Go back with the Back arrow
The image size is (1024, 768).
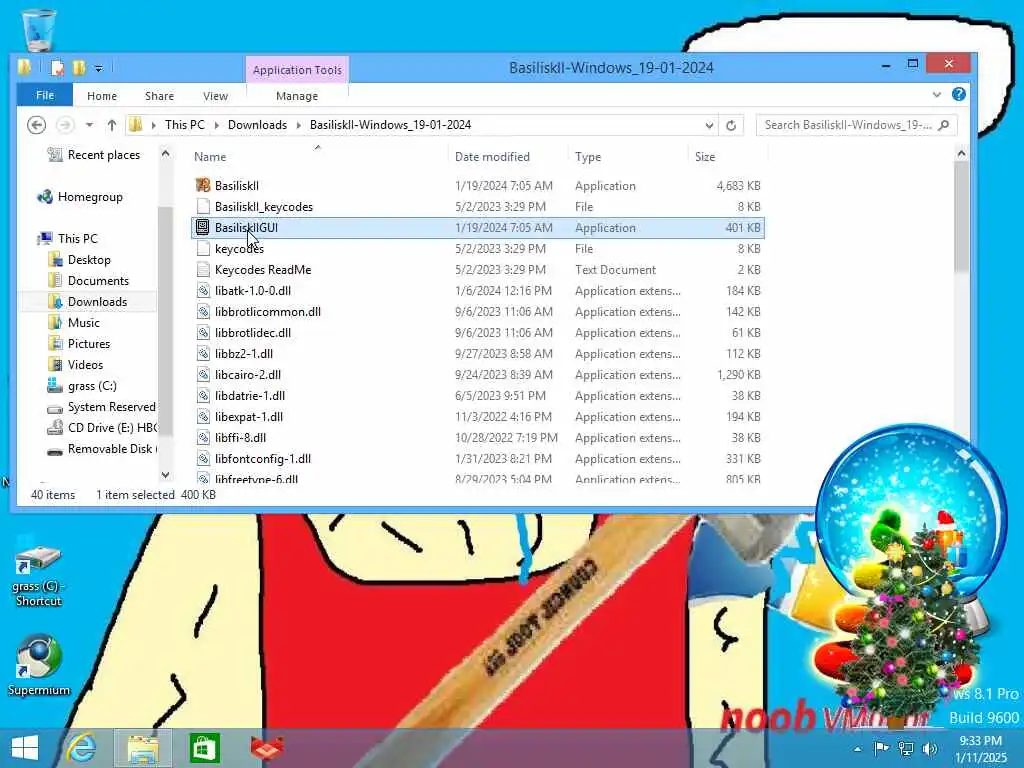point(37,125)
